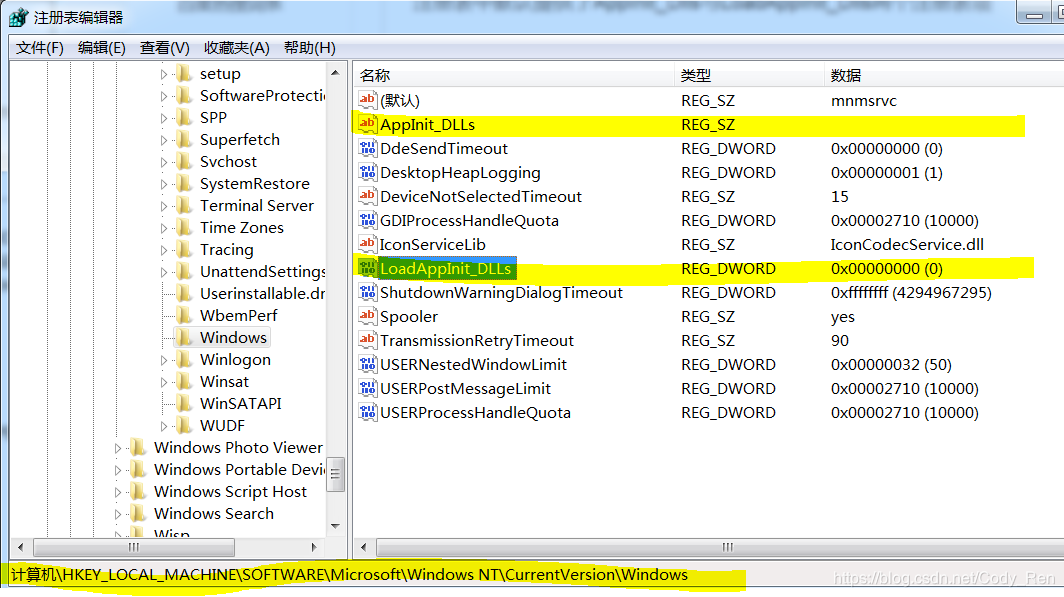1064x597 pixels.
Task: Click the AppInit_DLLs string value icon
Action: tap(367, 125)
